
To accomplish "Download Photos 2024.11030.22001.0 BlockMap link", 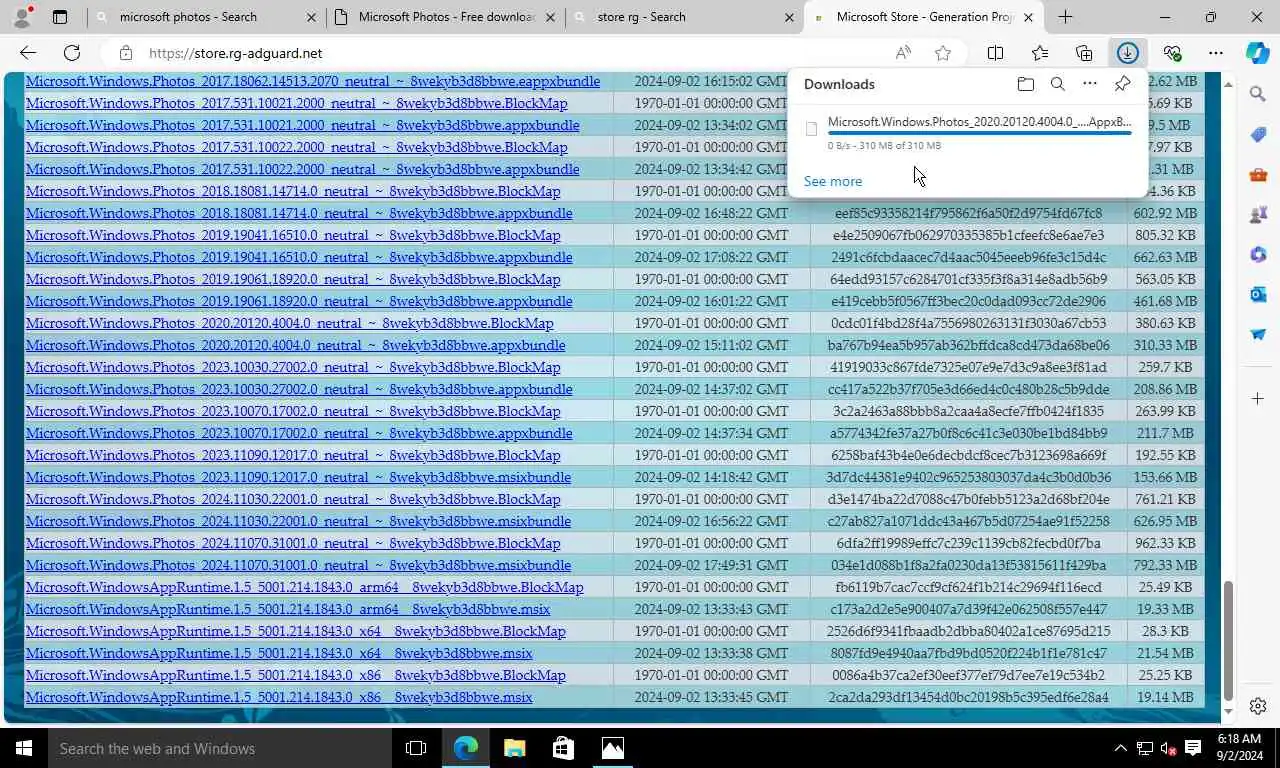I will click(293, 499).
